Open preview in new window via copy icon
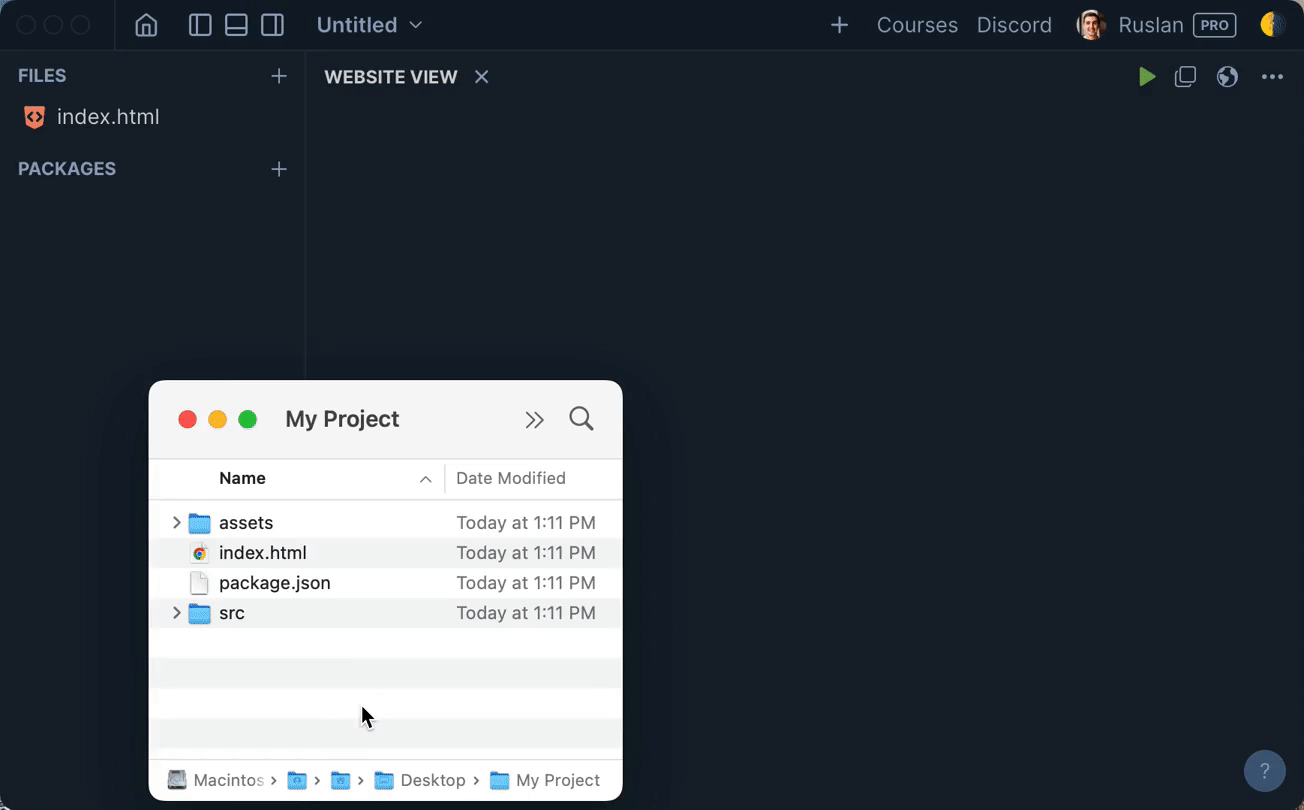 (1186, 76)
